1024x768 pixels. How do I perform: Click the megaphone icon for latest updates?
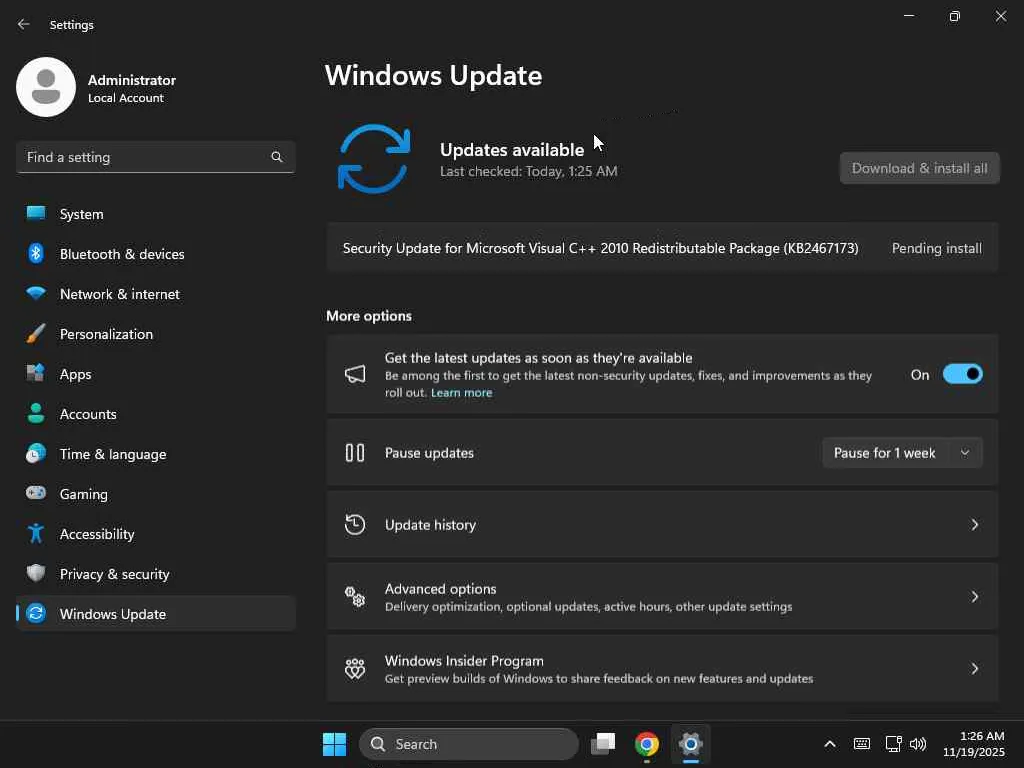[355, 374]
